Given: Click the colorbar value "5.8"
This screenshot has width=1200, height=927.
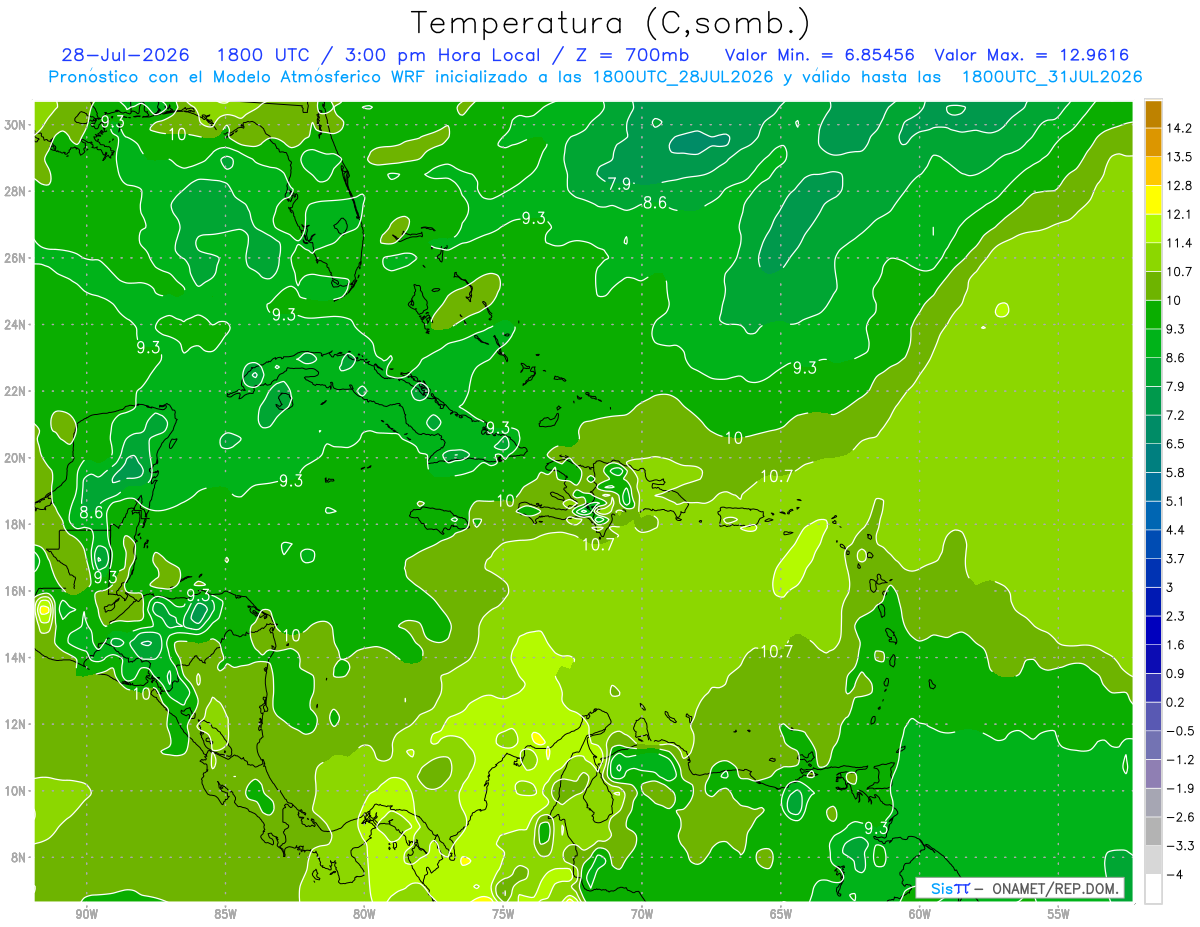Looking at the screenshot, I should coord(1176,472).
